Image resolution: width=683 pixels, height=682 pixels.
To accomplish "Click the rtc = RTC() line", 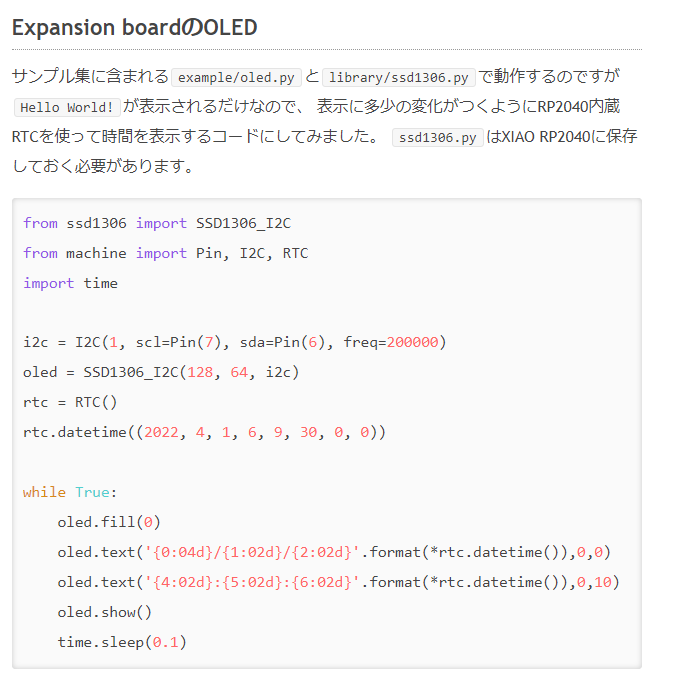I will 70,402.
